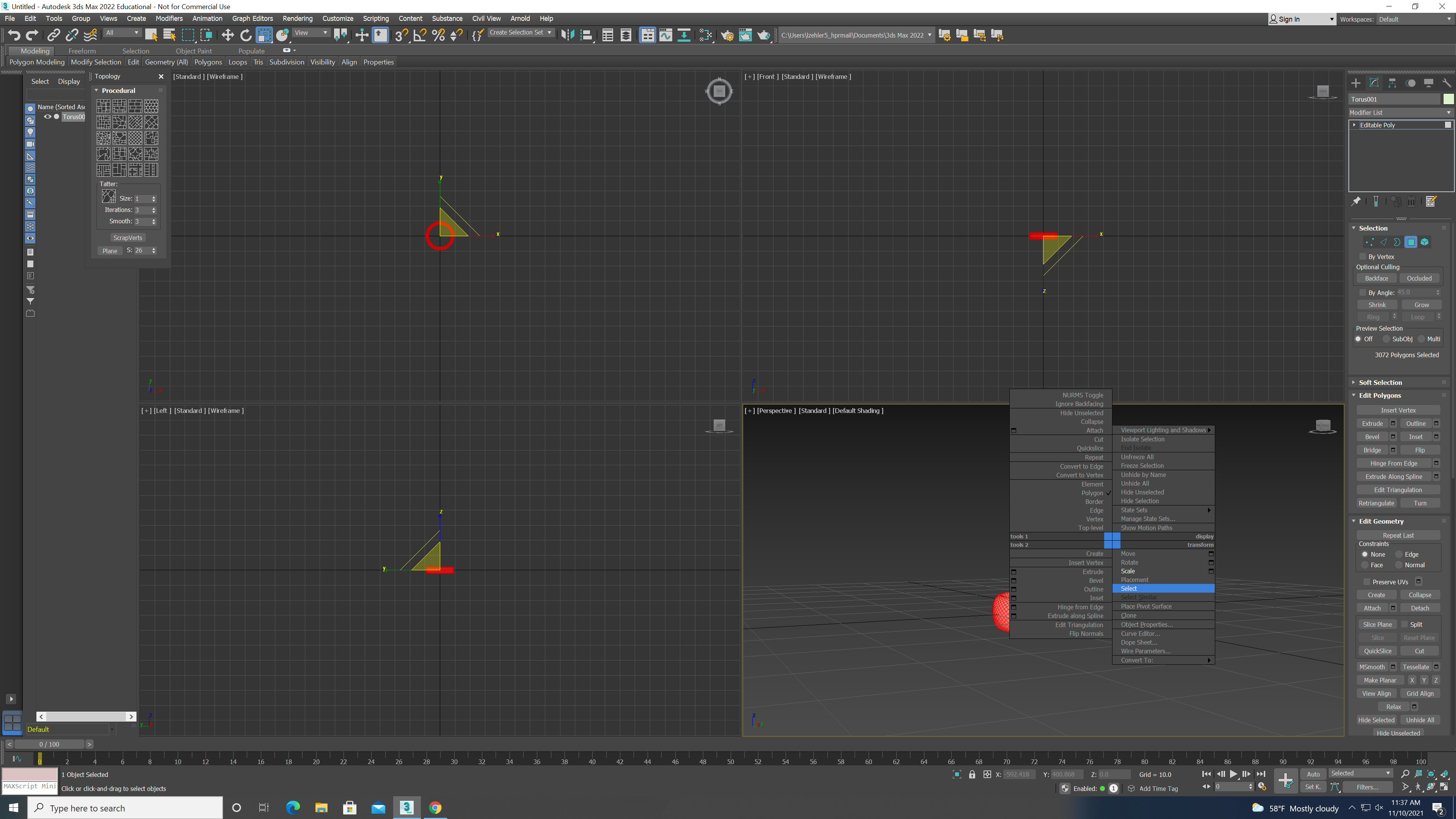This screenshot has width=1456, height=819.
Task: Open the Hierarchy command panel tab
Action: click(1392, 83)
